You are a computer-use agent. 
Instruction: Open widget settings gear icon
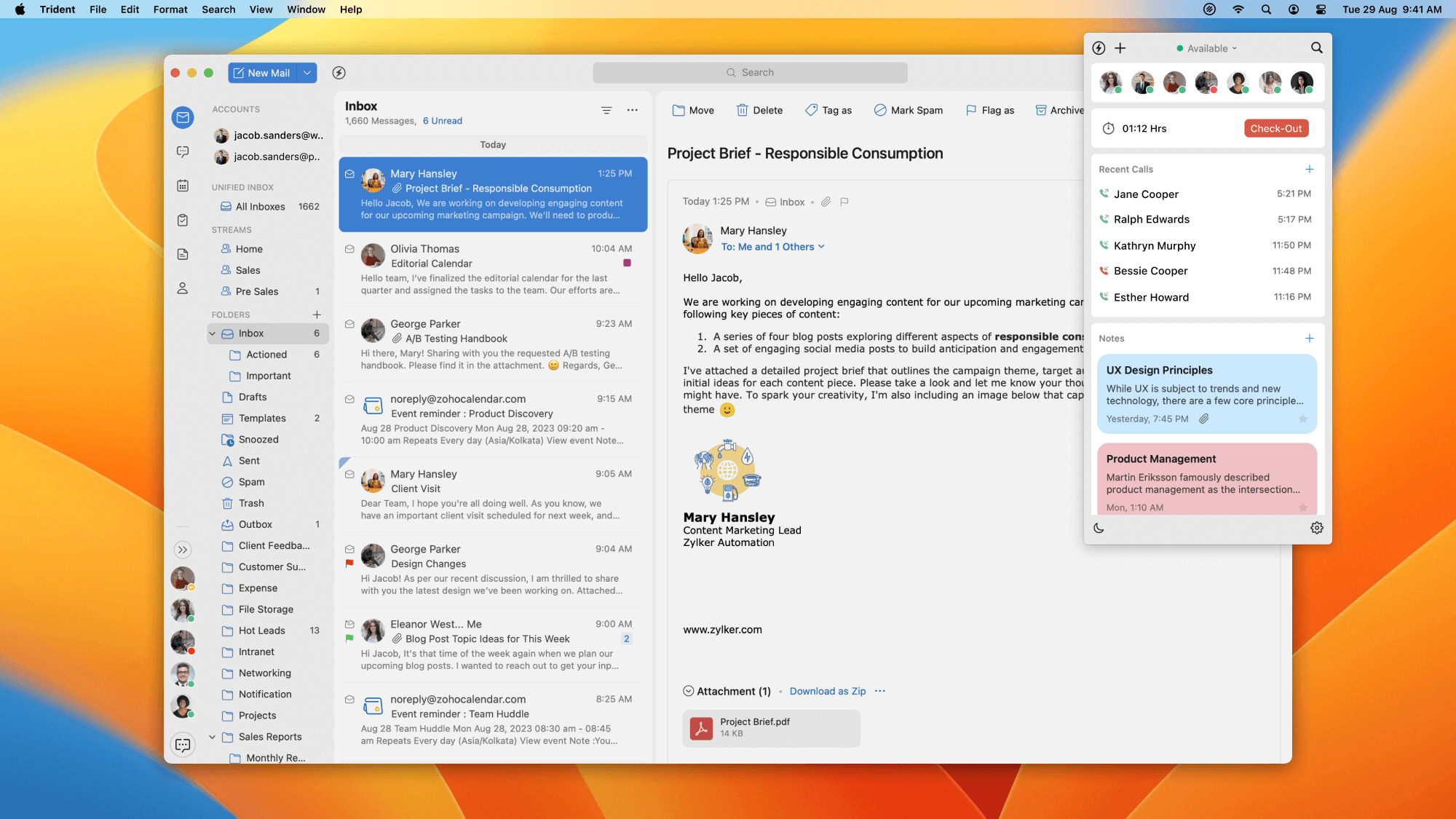coord(1317,528)
